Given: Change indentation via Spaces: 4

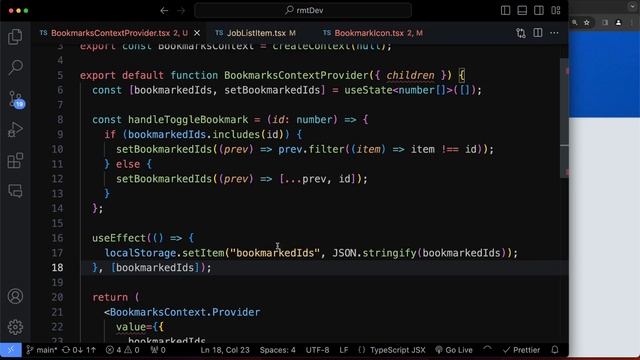Looking at the screenshot, I should tap(278, 350).
